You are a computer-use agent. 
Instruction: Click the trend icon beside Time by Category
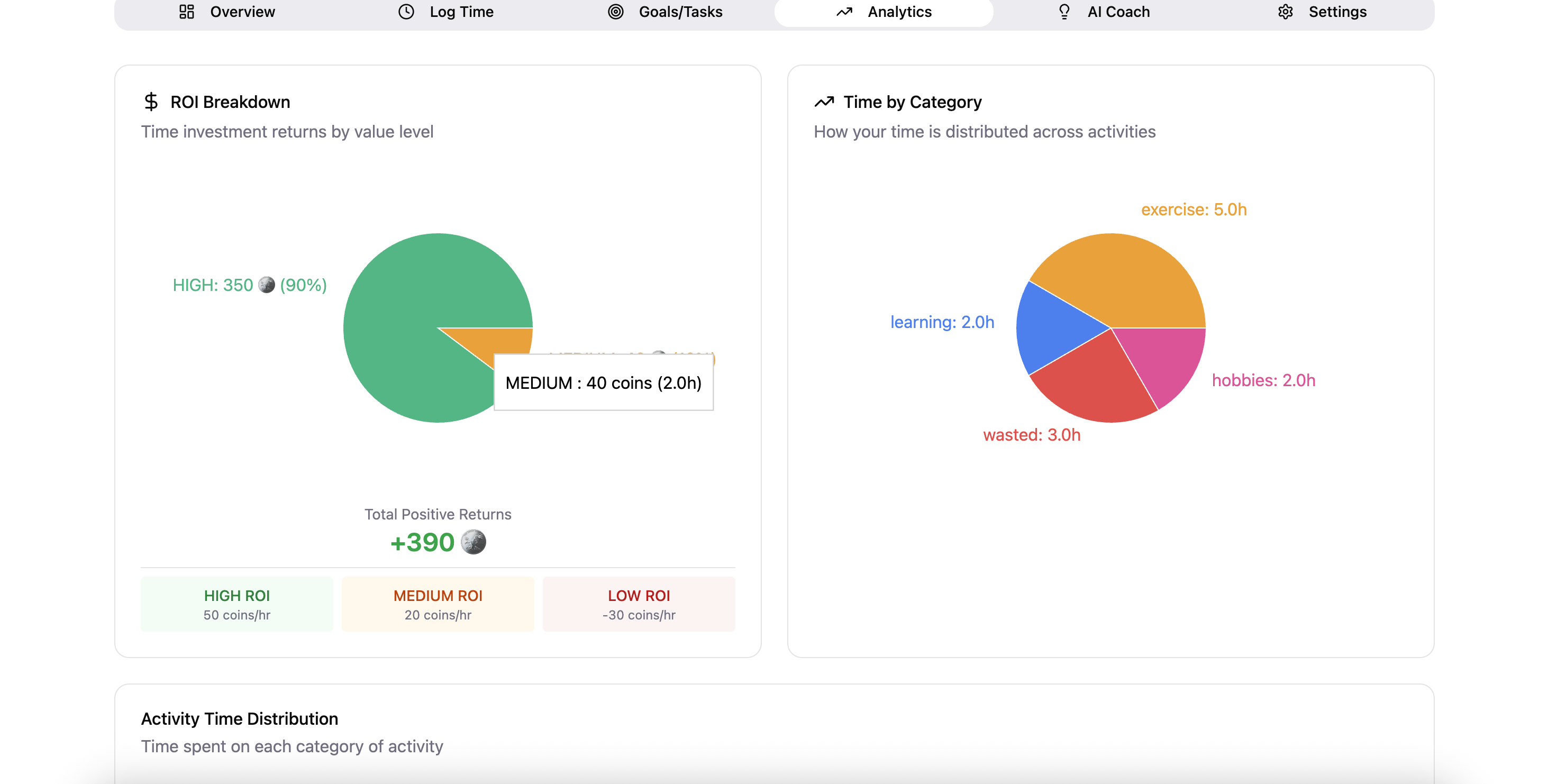pyautogui.click(x=824, y=102)
